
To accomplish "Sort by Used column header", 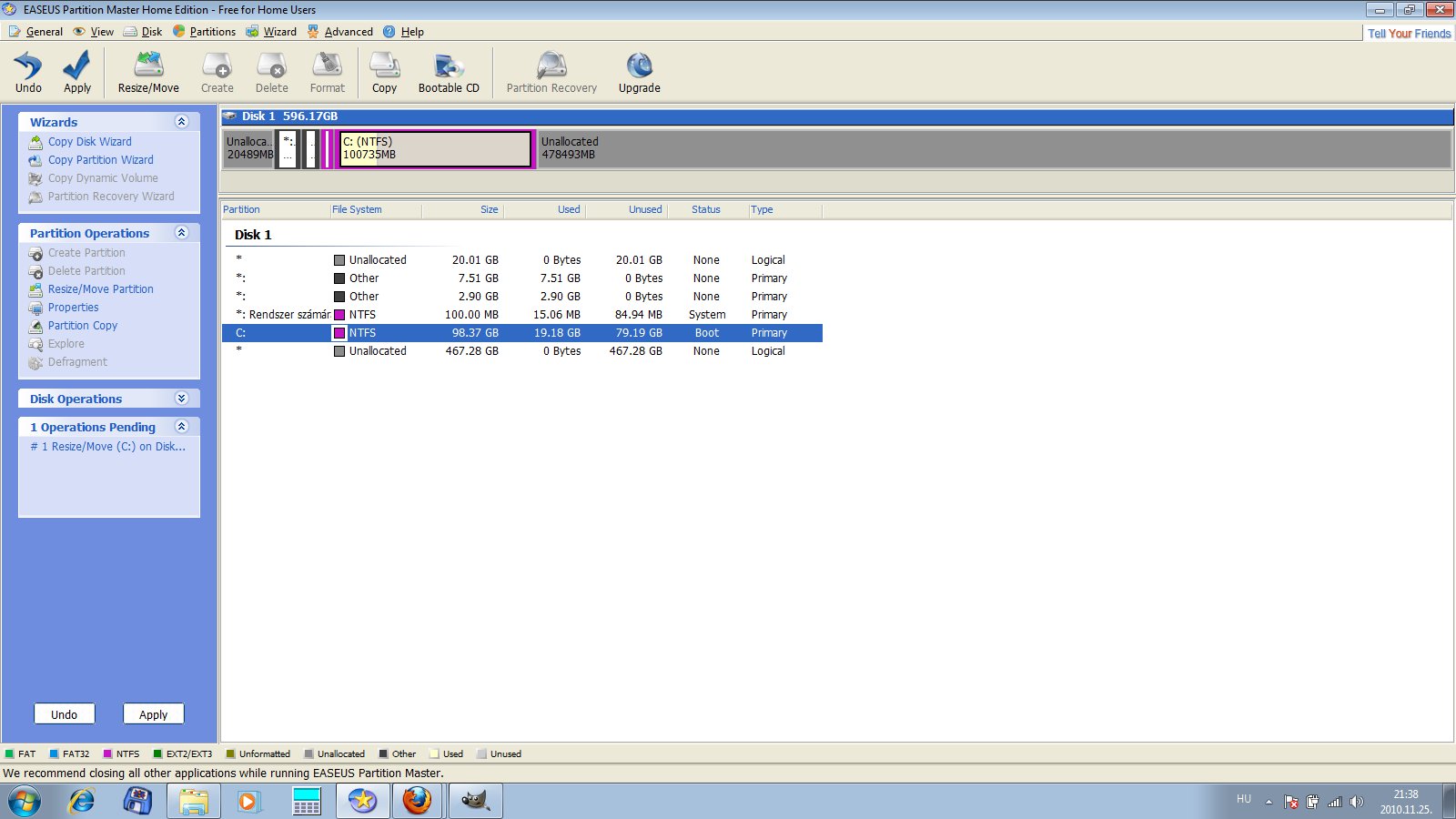I will point(544,209).
